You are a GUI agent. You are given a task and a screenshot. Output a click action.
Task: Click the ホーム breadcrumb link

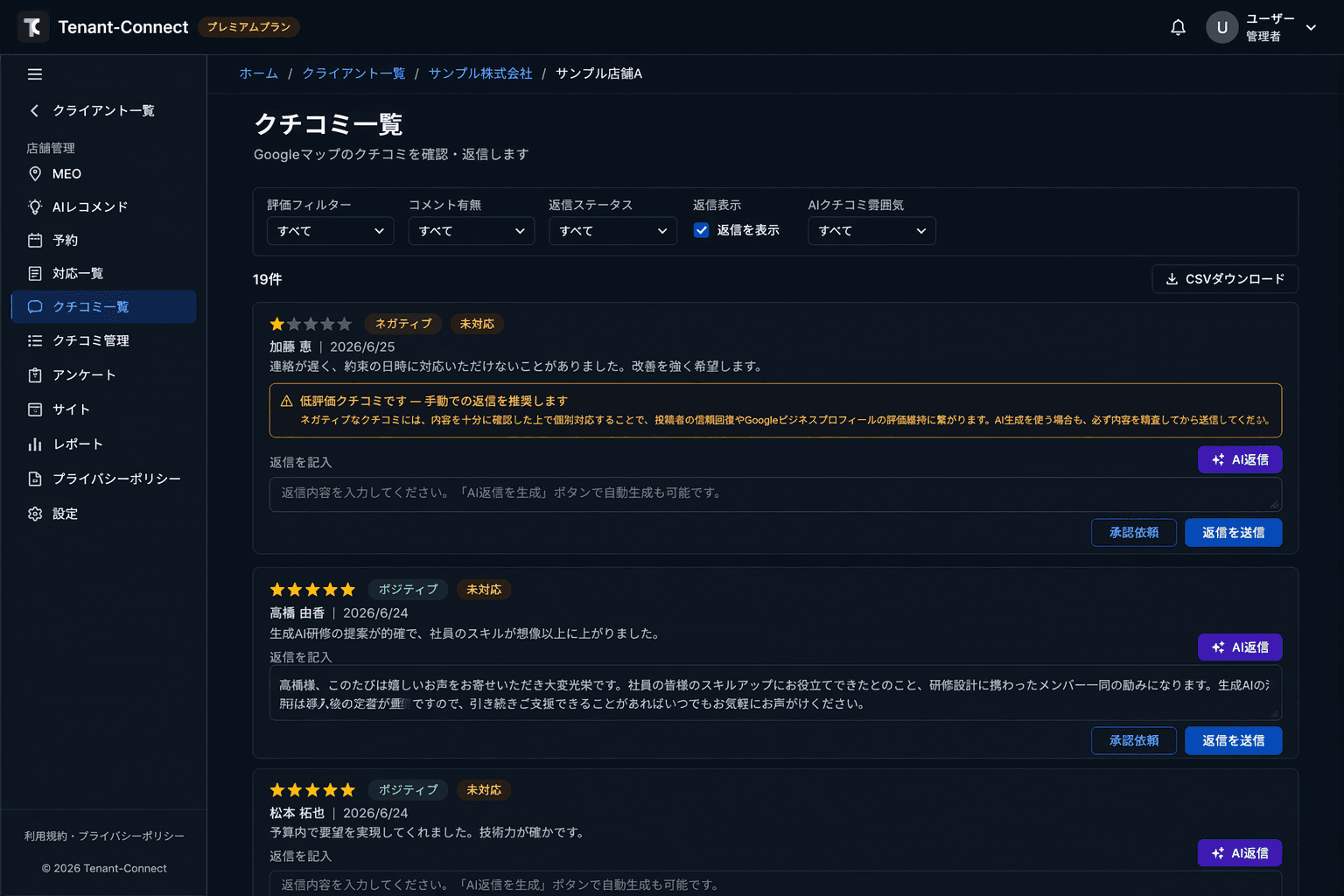click(x=259, y=73)
